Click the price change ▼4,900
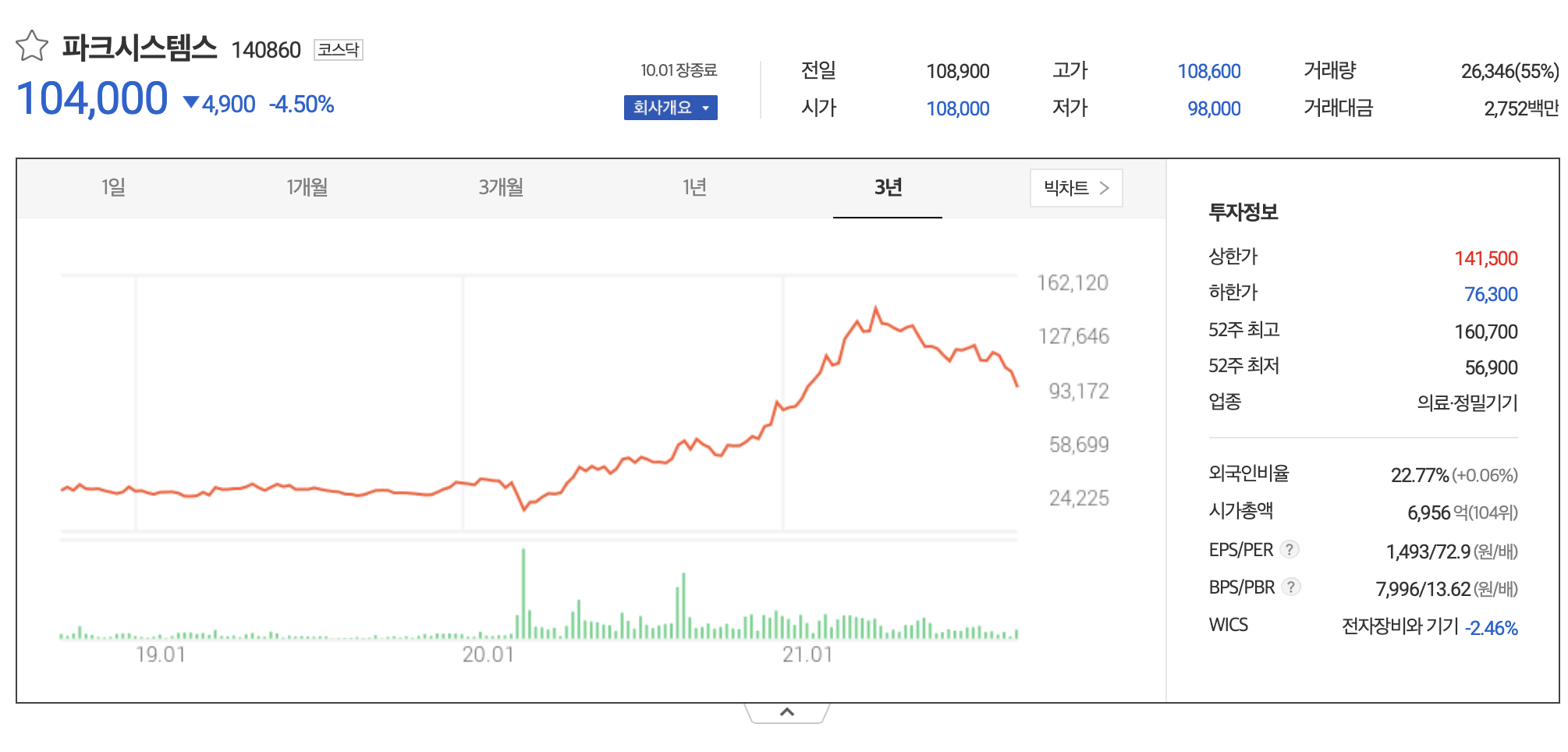1568x752 pixels. point(219,104)
